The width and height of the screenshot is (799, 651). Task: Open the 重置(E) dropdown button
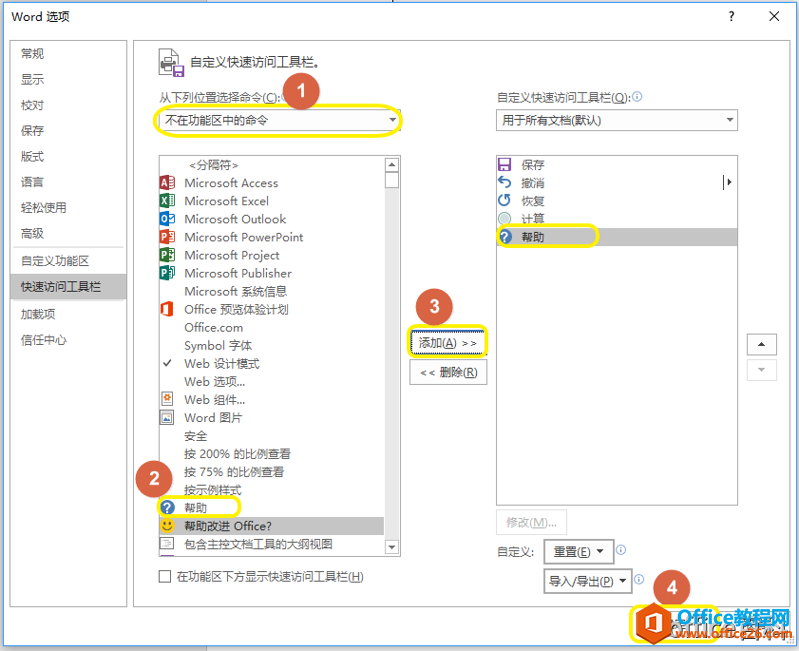pos(578,552)
